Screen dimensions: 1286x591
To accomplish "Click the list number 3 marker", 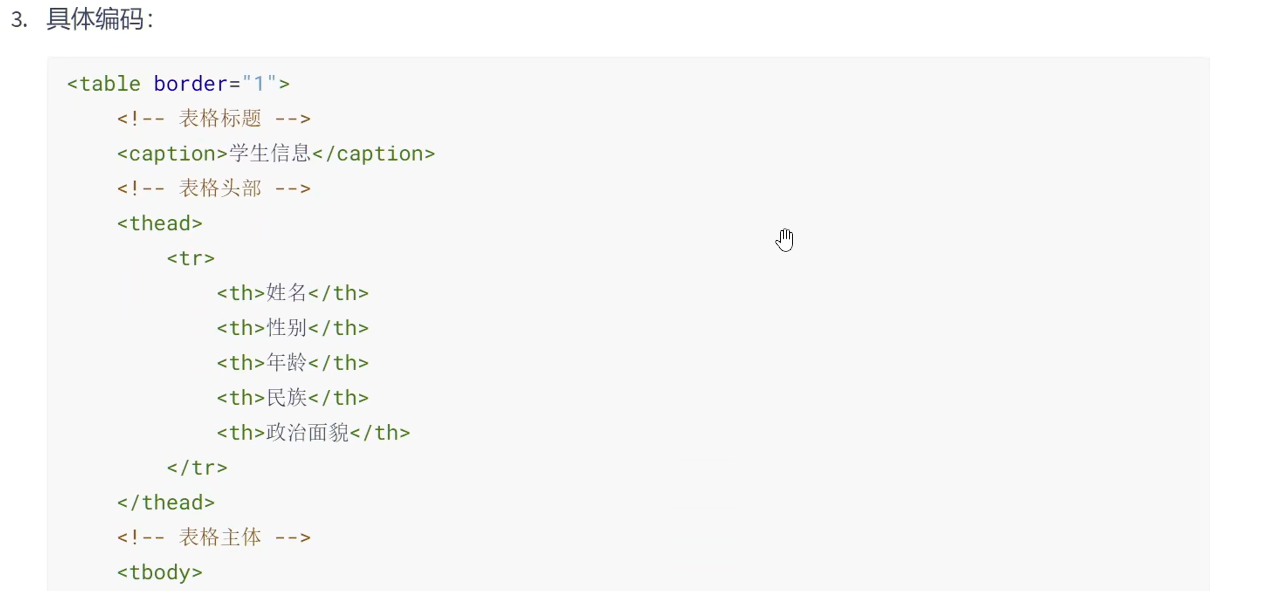I will coord(18,21).
